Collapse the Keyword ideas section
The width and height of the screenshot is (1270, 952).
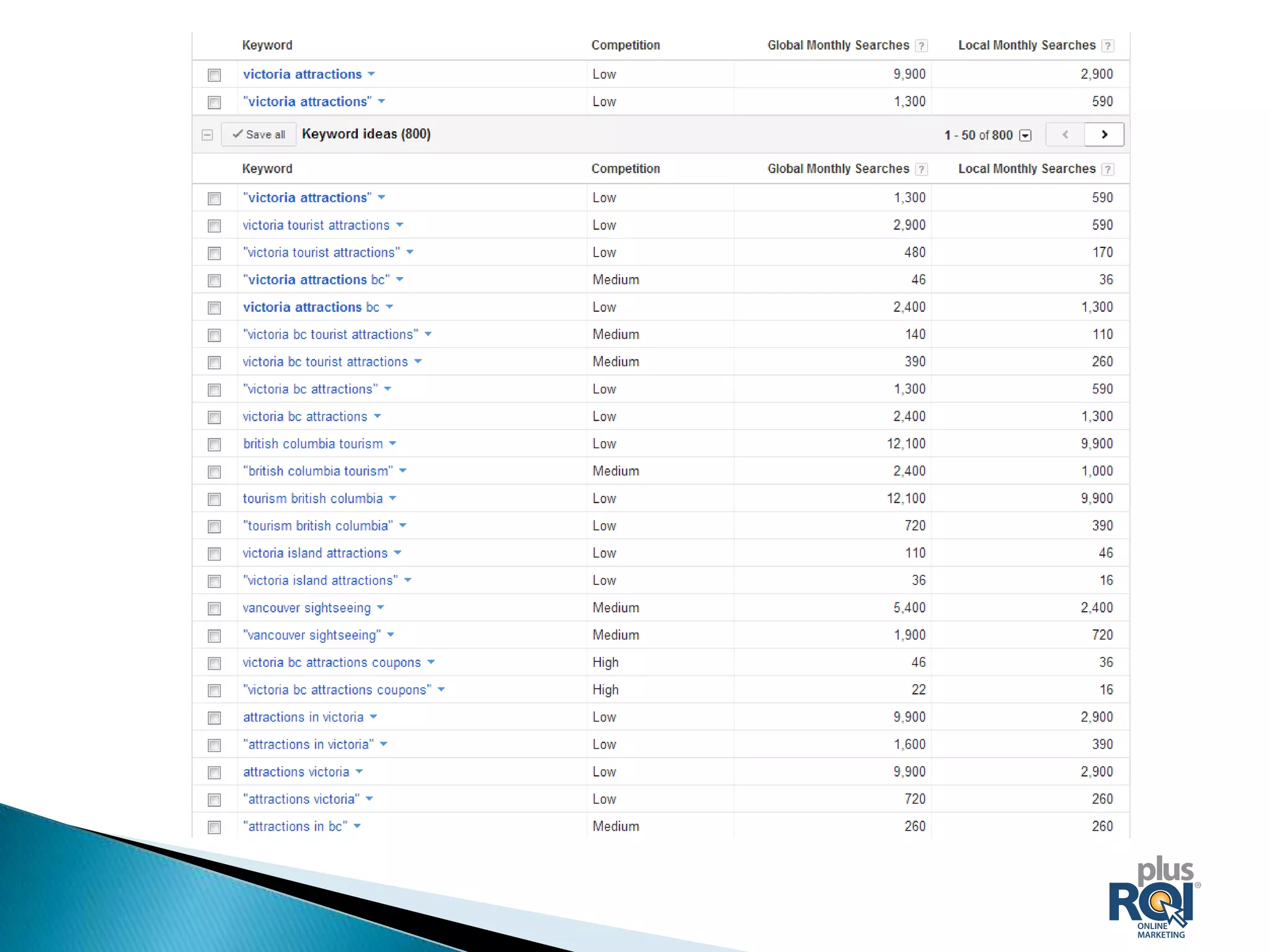pos(207,134)
